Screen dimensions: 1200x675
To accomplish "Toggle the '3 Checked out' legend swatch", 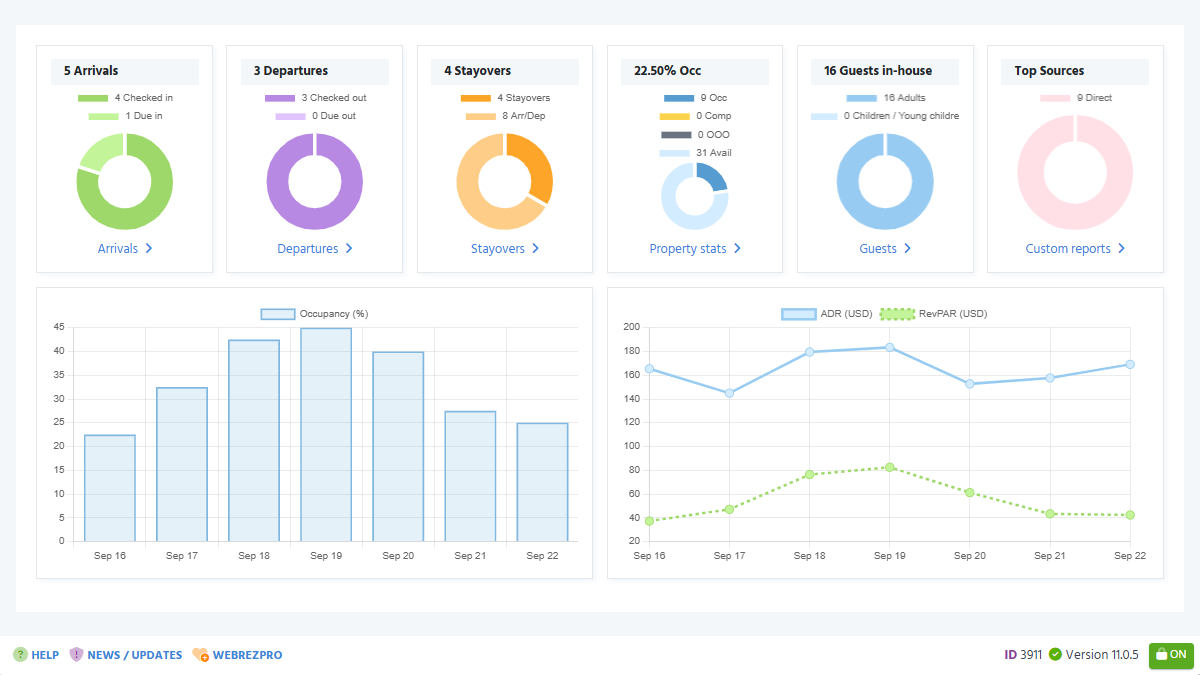I will 280,98.
